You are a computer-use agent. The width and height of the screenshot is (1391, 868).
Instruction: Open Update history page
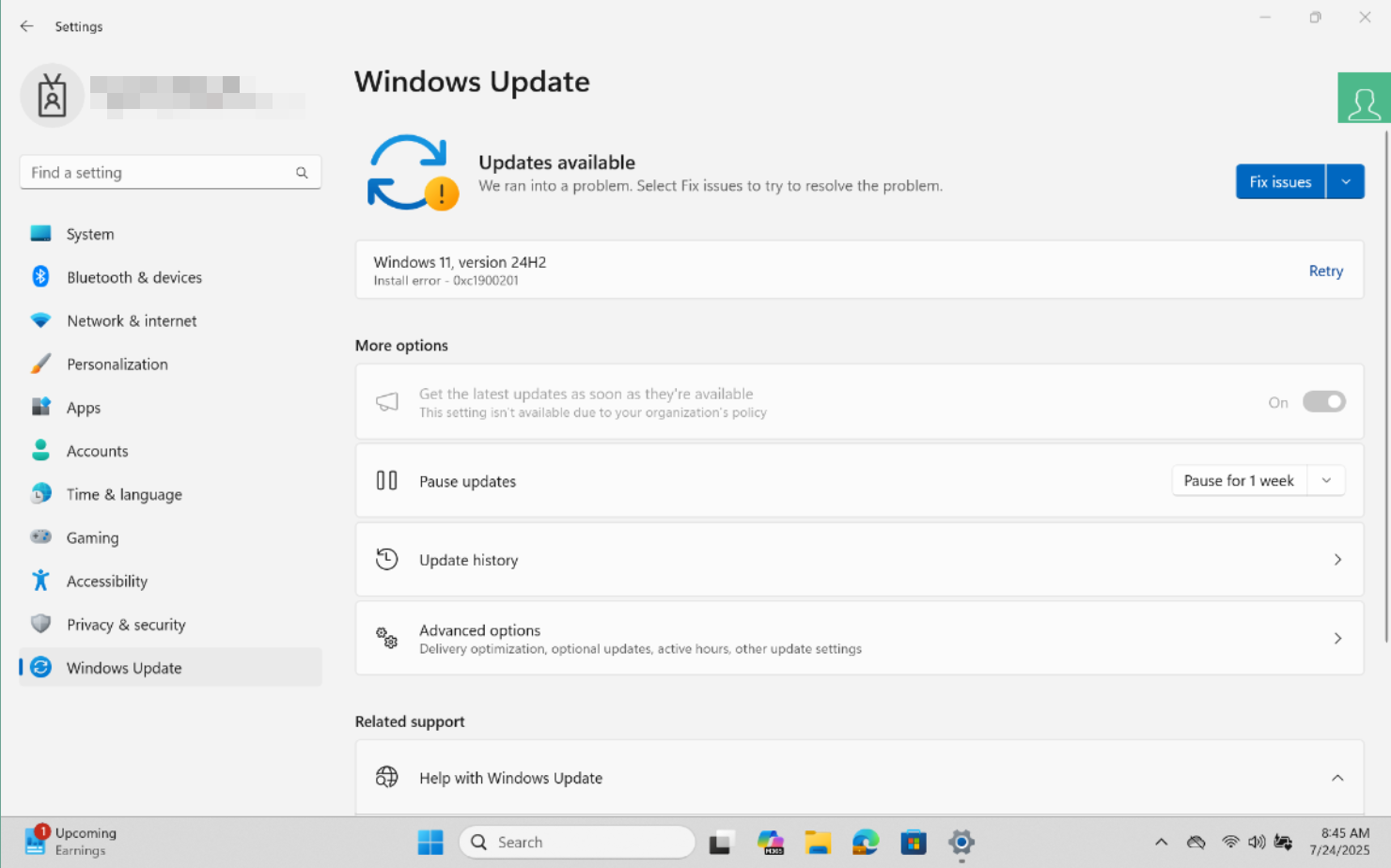click(x=859, y=560)
